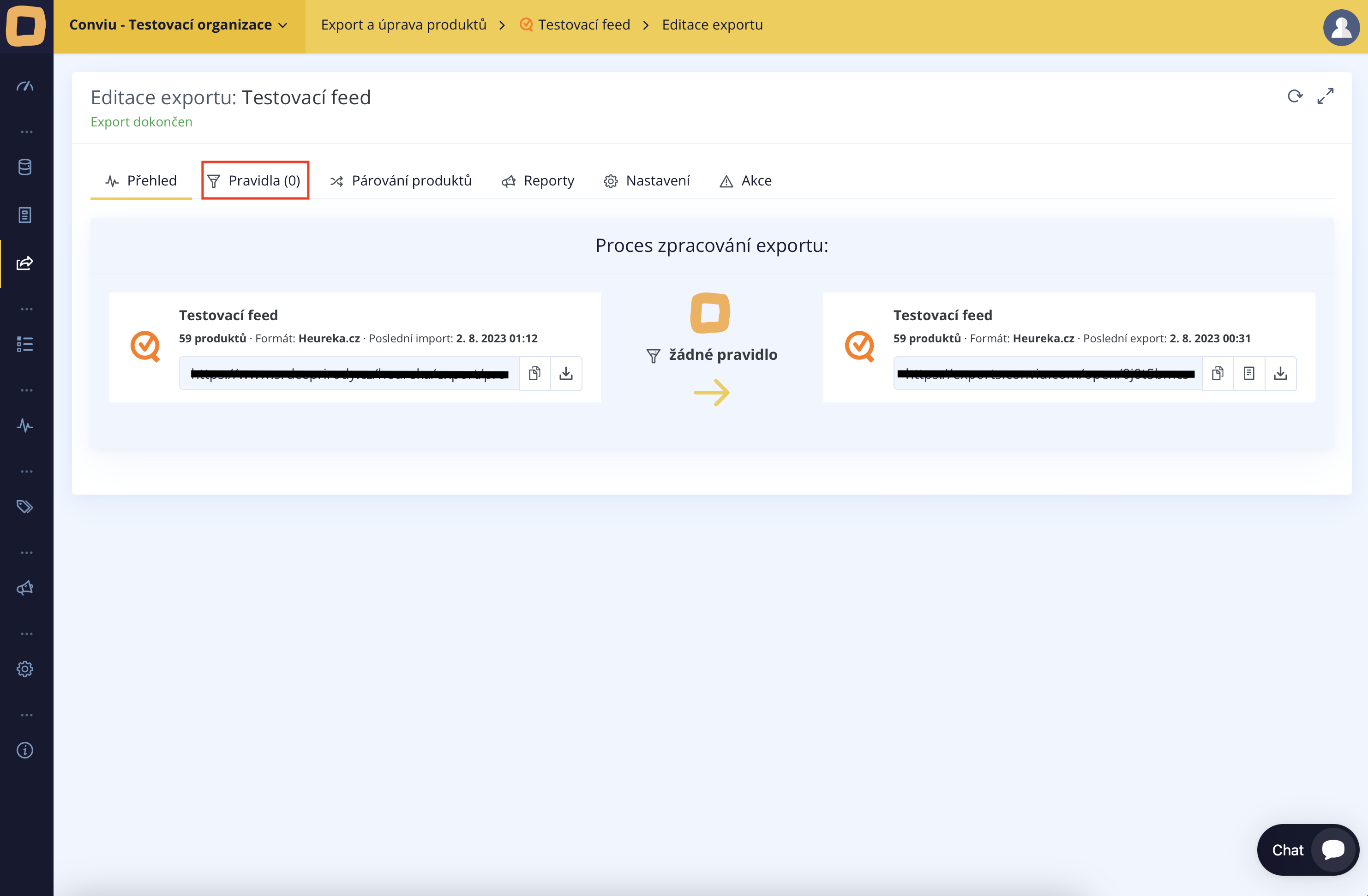Image resolution: width=1368 pixels, height=896 pixels.
Task: Open the Párování produktů tab
Action: [x=401, y=180]
